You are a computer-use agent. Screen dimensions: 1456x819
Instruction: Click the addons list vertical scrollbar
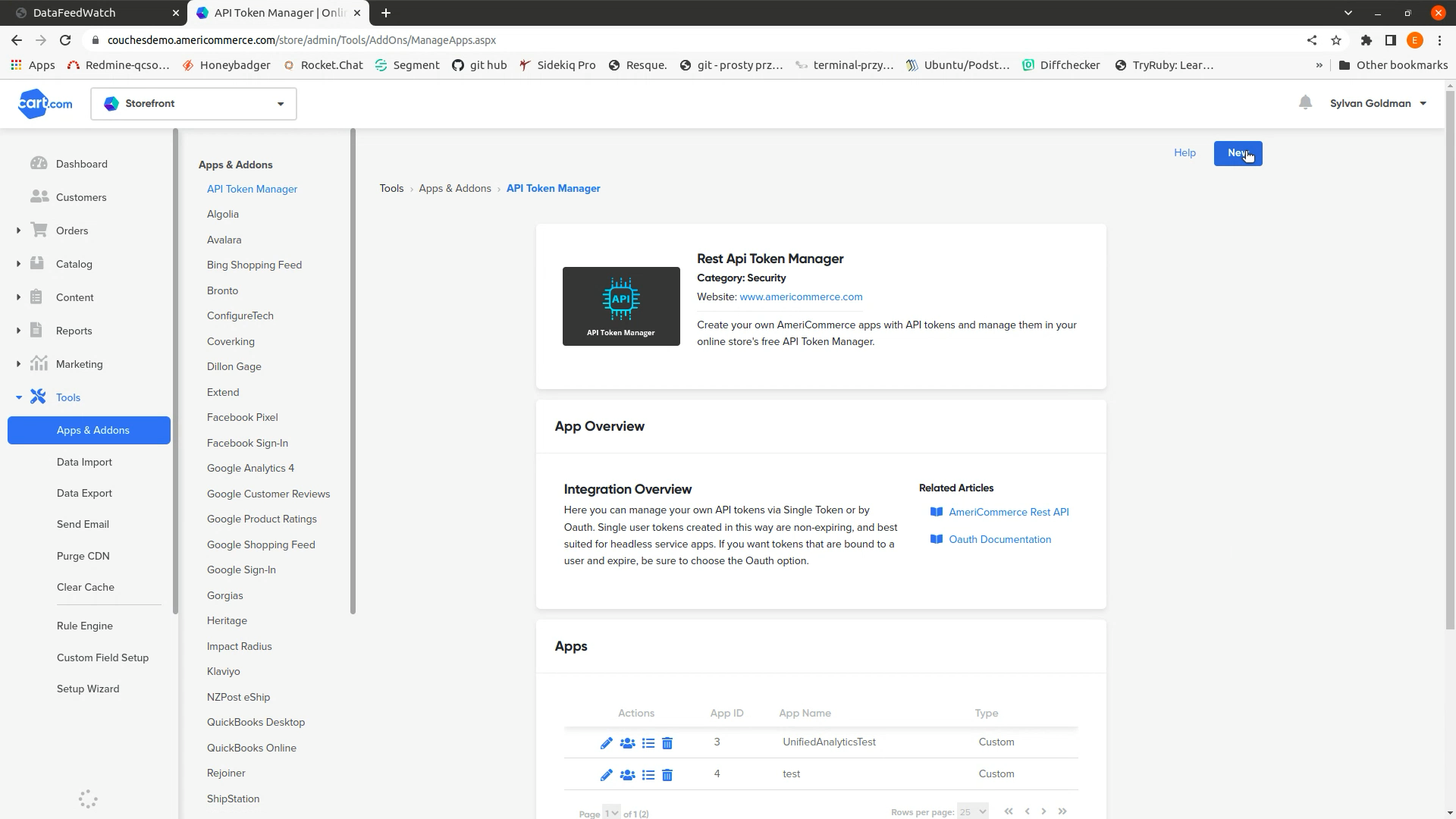coord(353,372)
